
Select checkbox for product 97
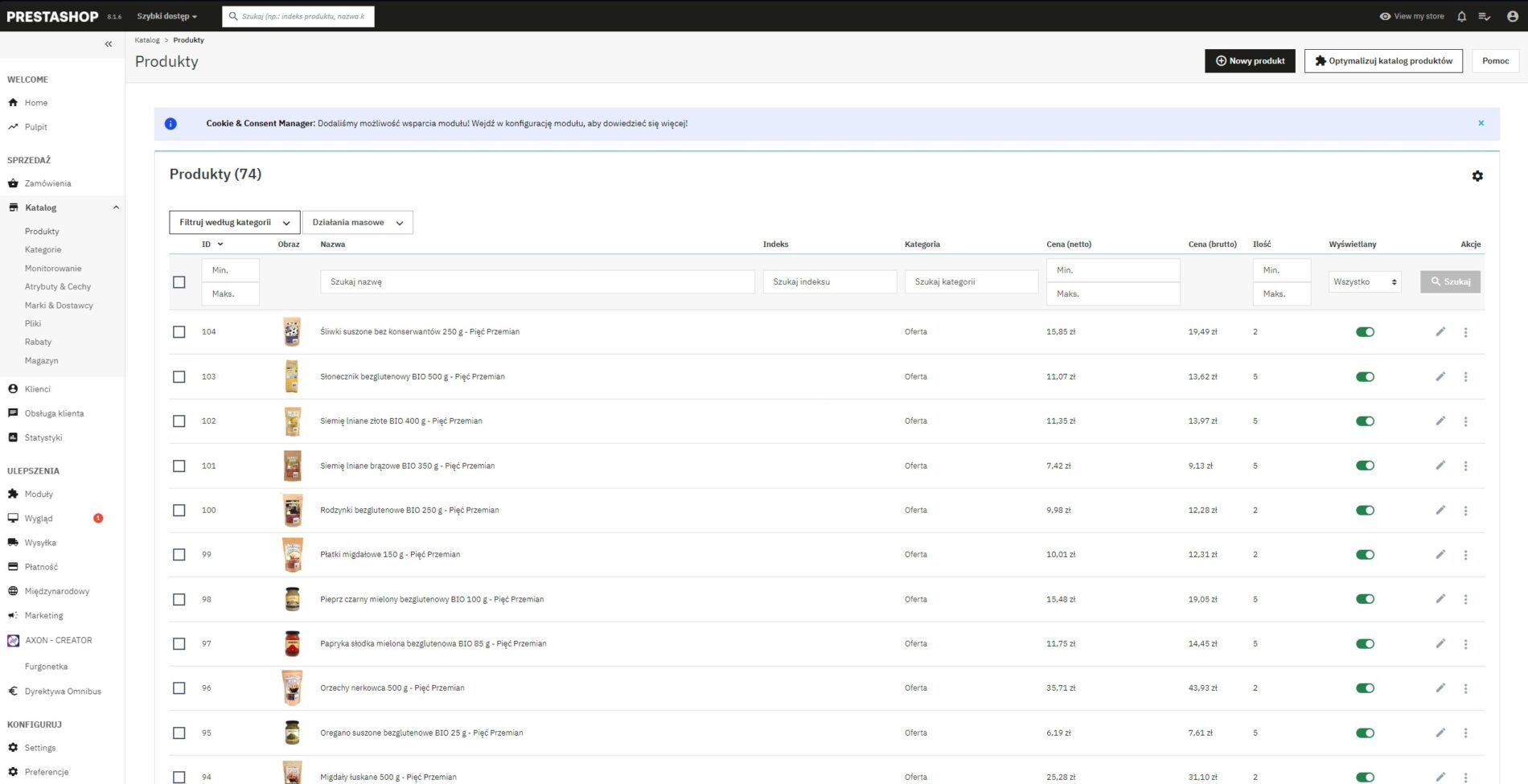pyautogui.click(x=179, y=644)
